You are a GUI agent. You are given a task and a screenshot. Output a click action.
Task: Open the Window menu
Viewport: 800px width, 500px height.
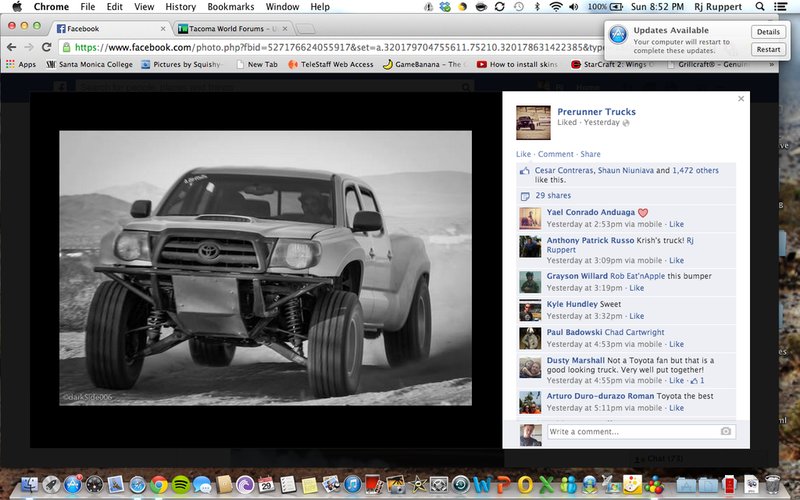coord(282,7)
